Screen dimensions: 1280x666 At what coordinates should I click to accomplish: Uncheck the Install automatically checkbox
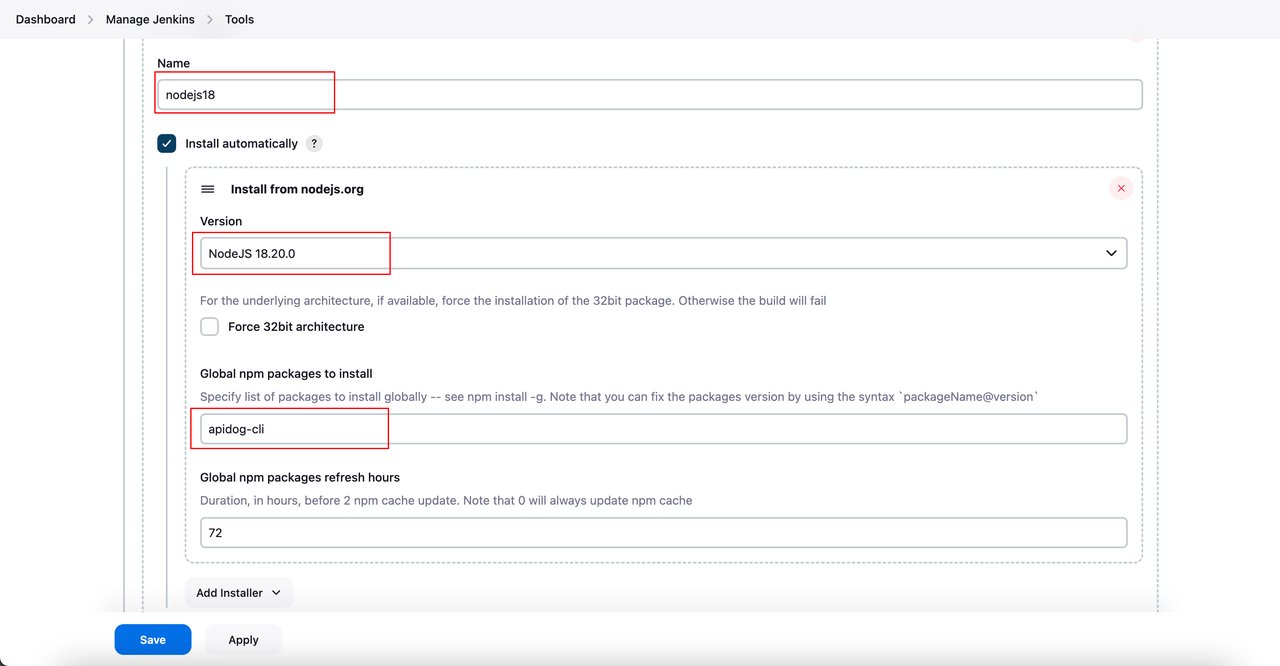pyautogui.click(x=167, y=144)
